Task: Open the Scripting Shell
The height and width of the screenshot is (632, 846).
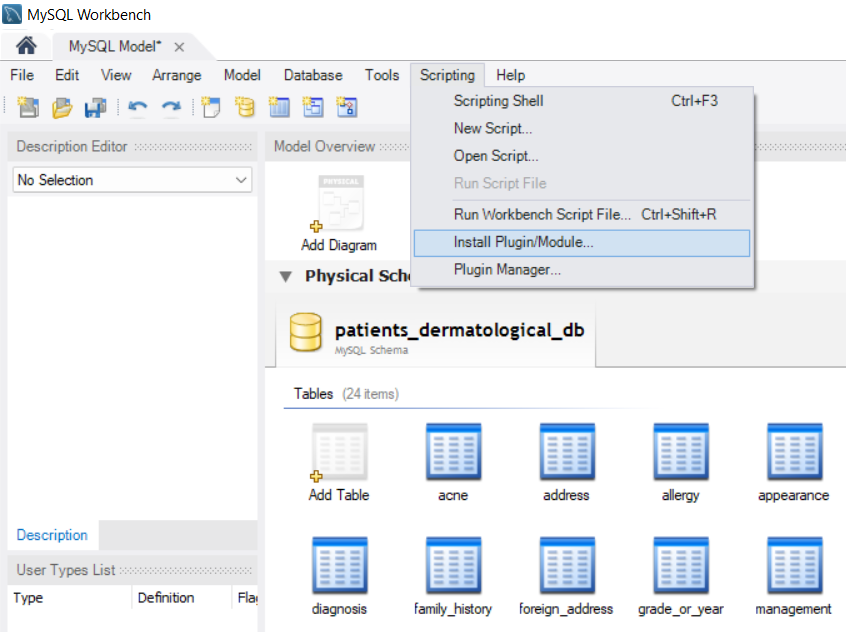Action: (498, 100)
